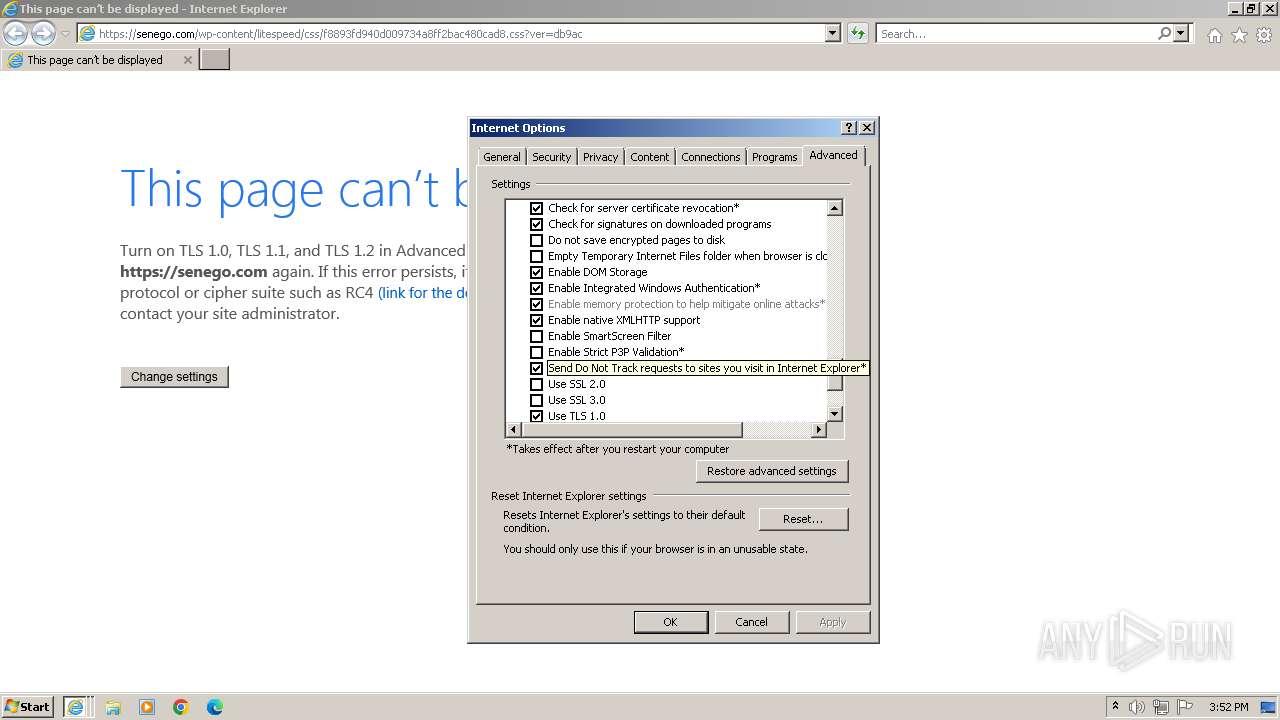Cancel the Internet Options dialog
1280x720 pixels.
[x=751, y=622]
